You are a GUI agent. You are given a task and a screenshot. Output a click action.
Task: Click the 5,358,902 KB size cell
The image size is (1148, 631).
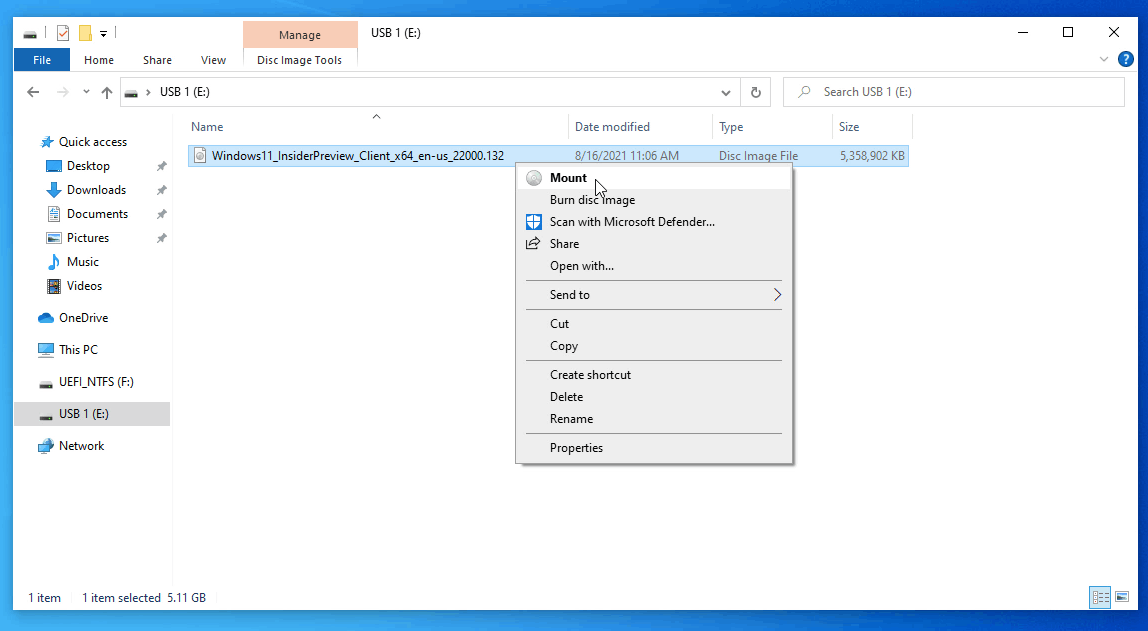point(872,155)
